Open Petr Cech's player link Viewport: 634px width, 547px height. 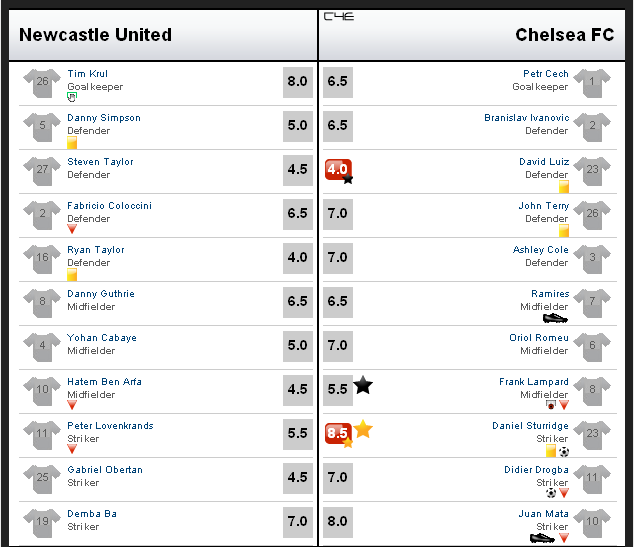click(x=545, y=74)
